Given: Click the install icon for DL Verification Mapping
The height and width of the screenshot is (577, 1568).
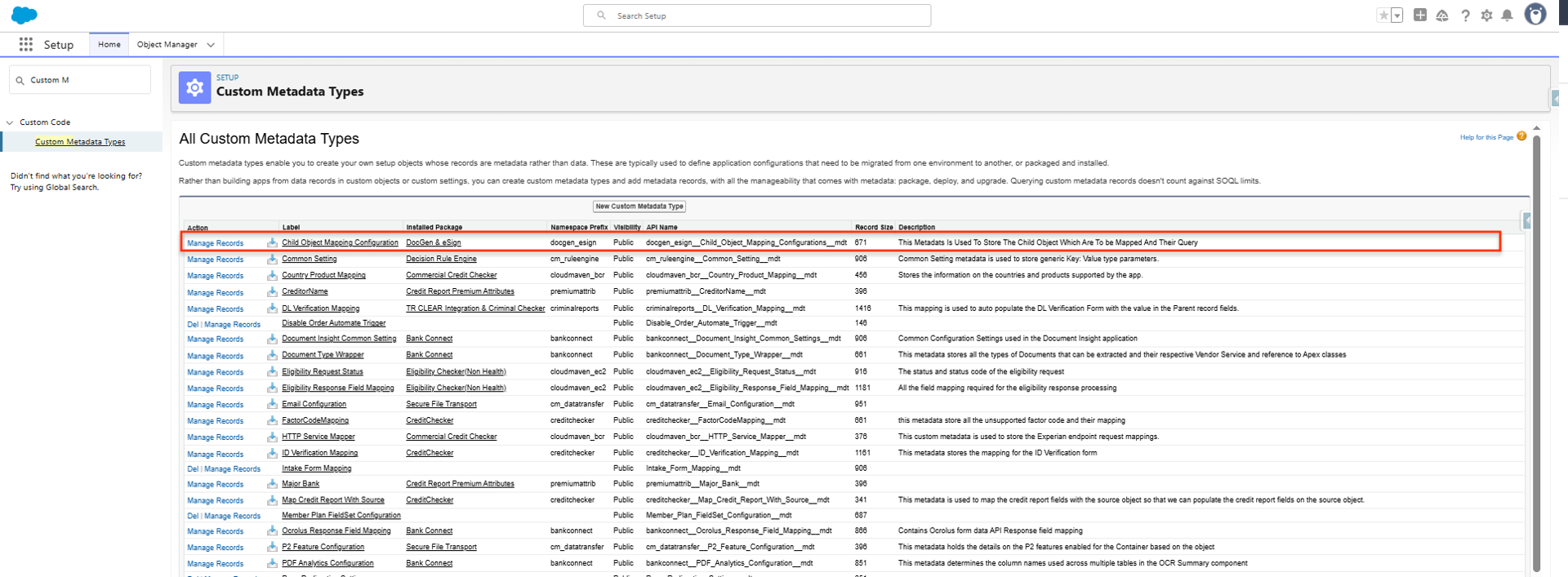Looking at the screenshot, I should [x=272, y=308].
